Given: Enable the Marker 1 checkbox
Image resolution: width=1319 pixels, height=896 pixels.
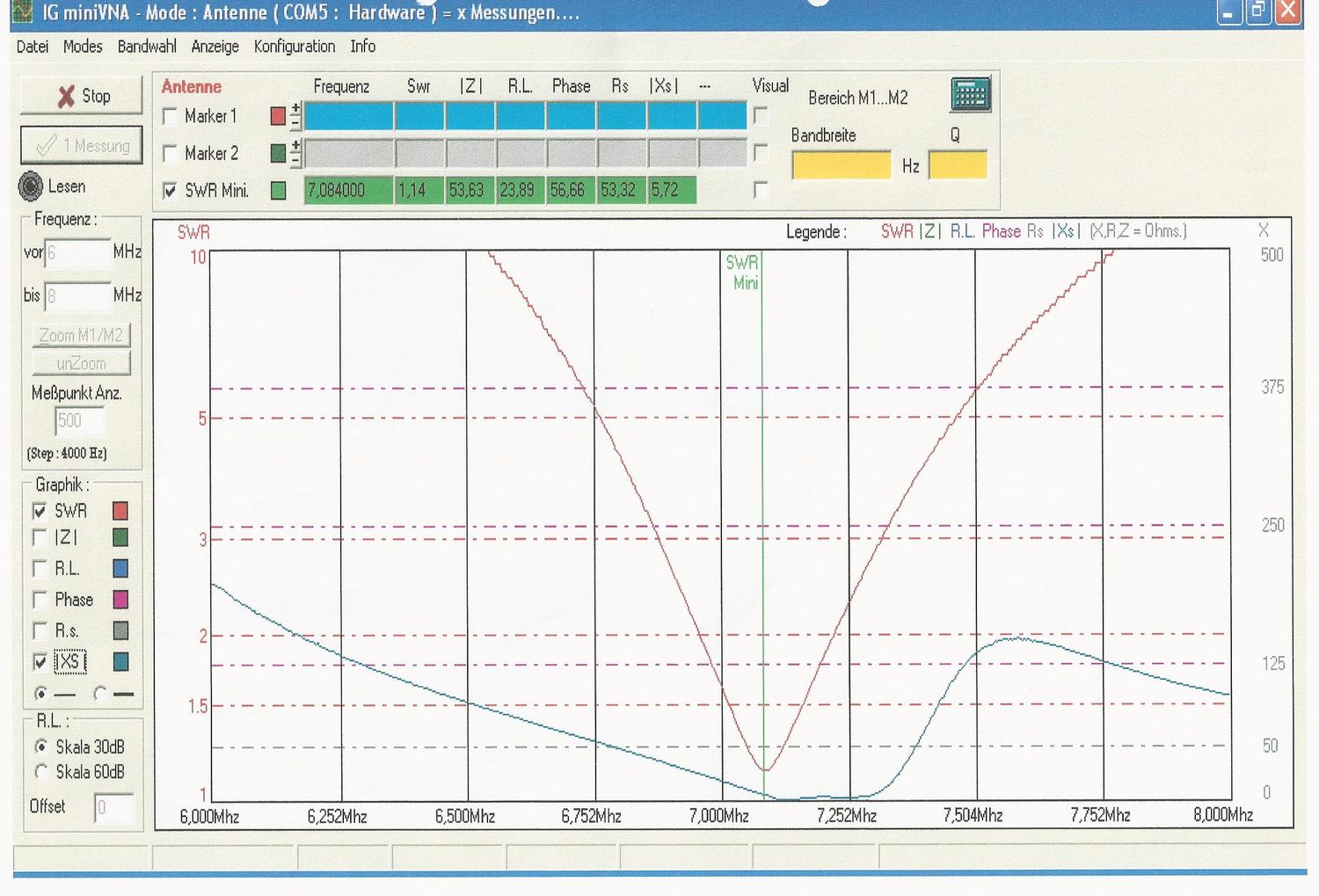Looking at the screenshot, I should click(171, 116).
